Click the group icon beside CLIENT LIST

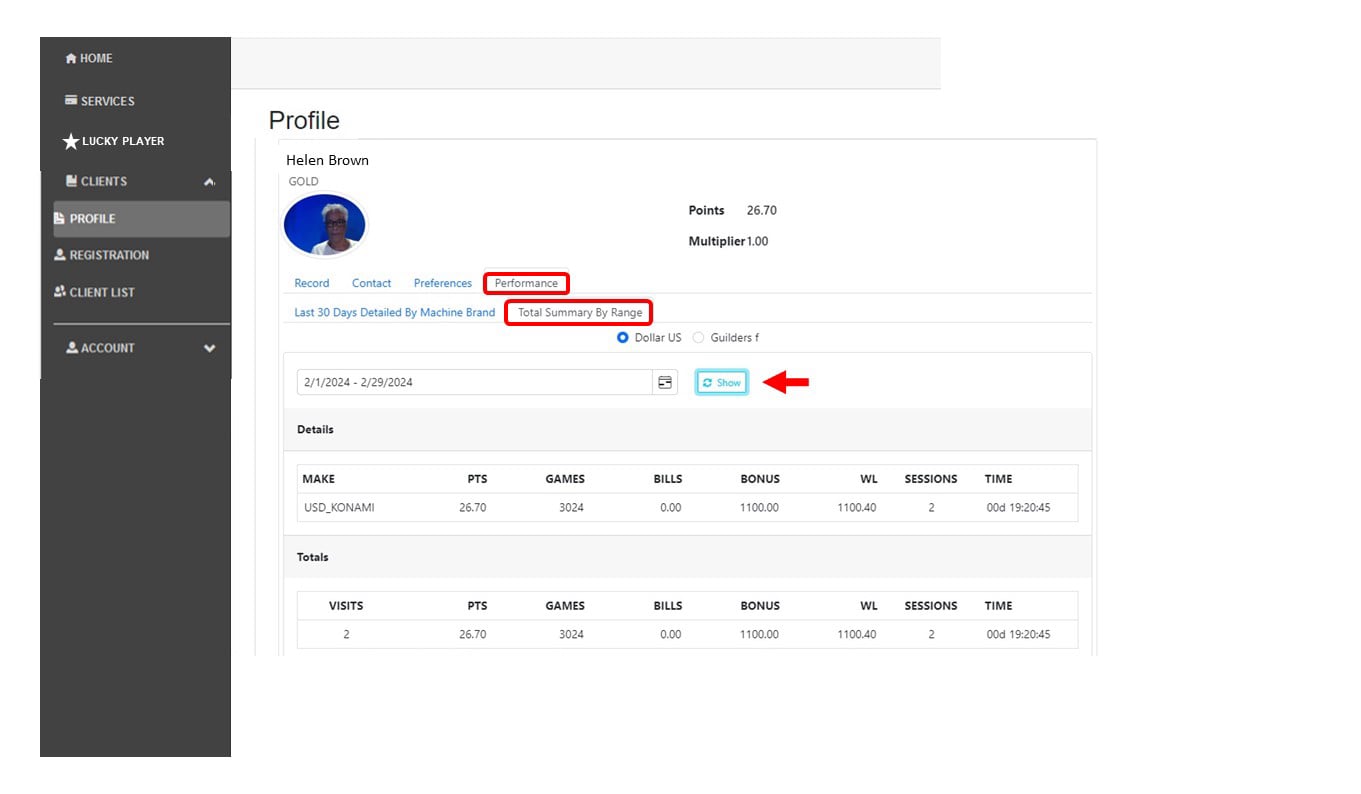tap(60, 292)
